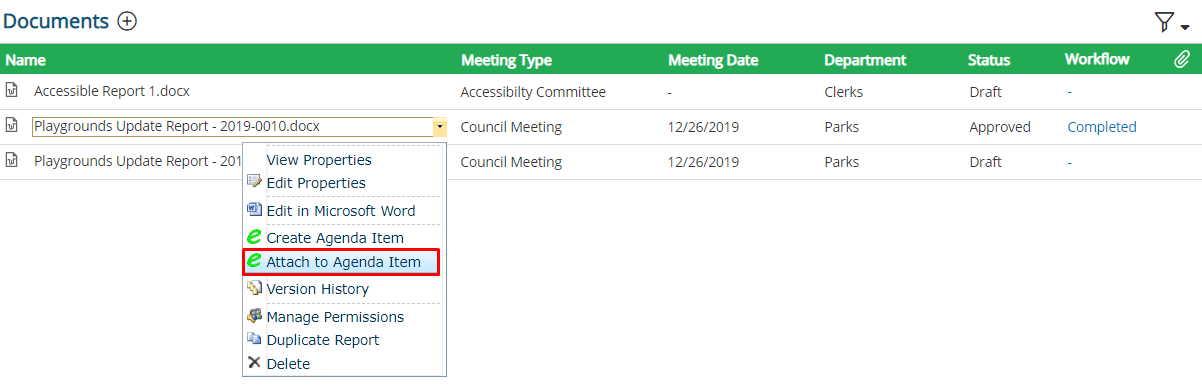Screen dimensions: 1202x389
Task: Click the paperclip attachments column icon
Action: [1181, 60]
